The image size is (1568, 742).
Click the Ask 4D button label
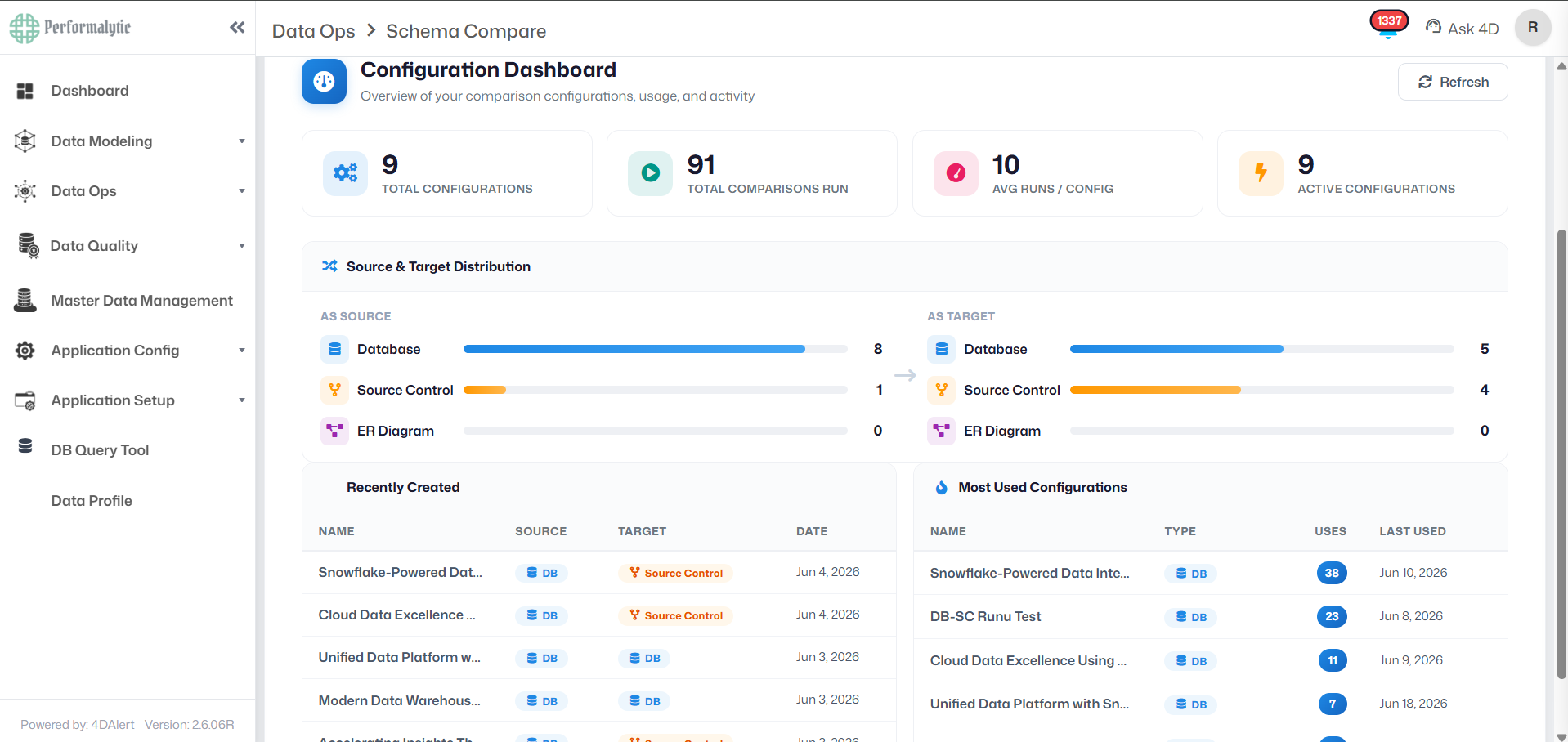(x=1473, y=29)
